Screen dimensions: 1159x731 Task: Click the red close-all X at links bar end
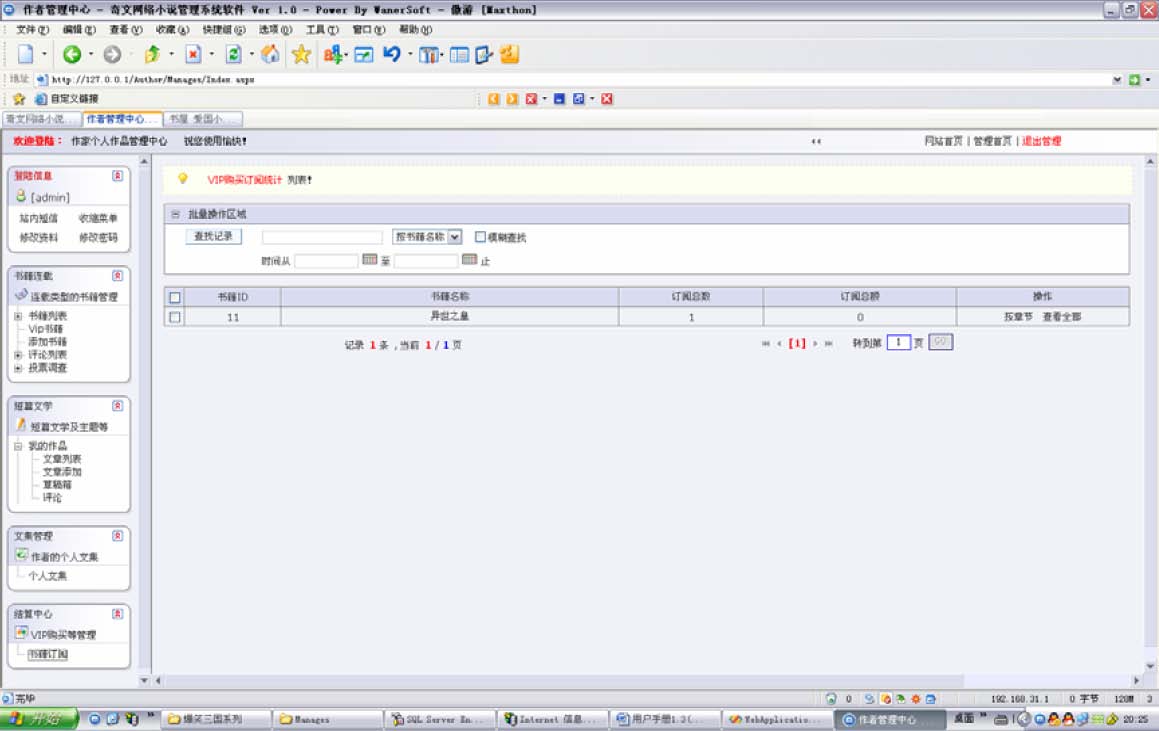tap(607, 99)
